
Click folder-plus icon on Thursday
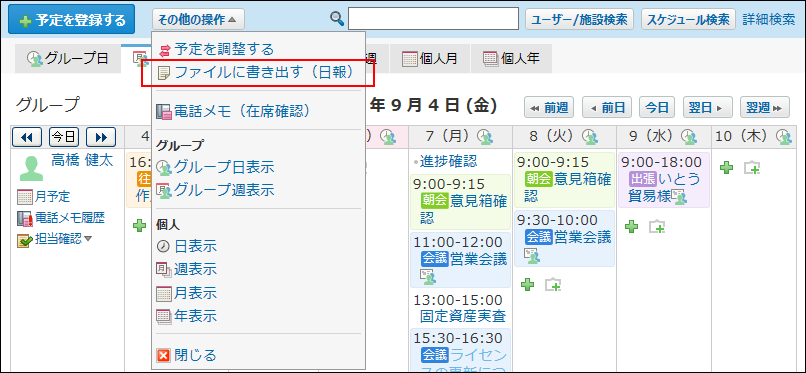752,168
